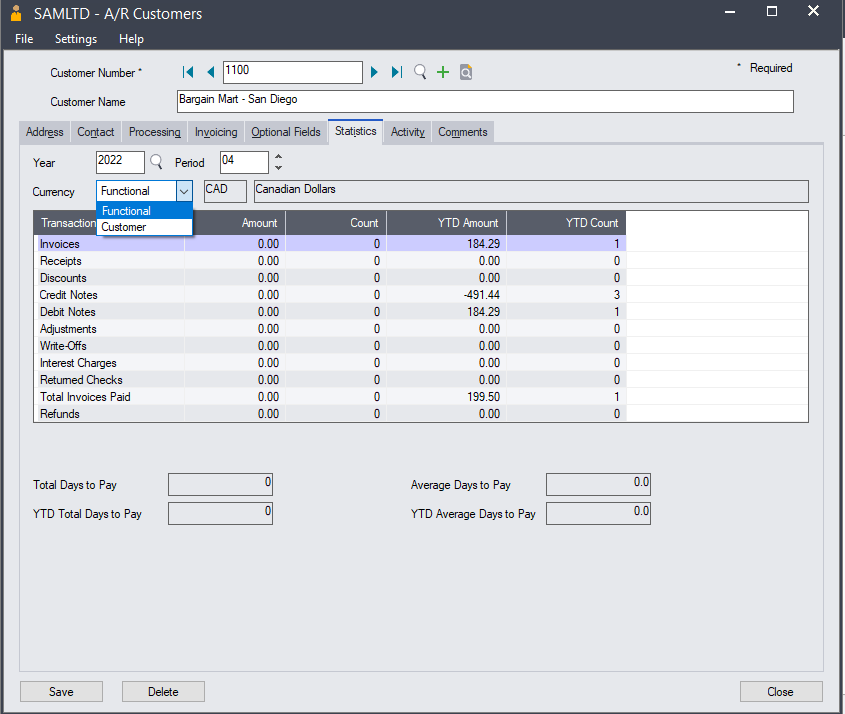845x714 pixels.
Task: Open the Optional Fields tab
Action: (285, 132)
